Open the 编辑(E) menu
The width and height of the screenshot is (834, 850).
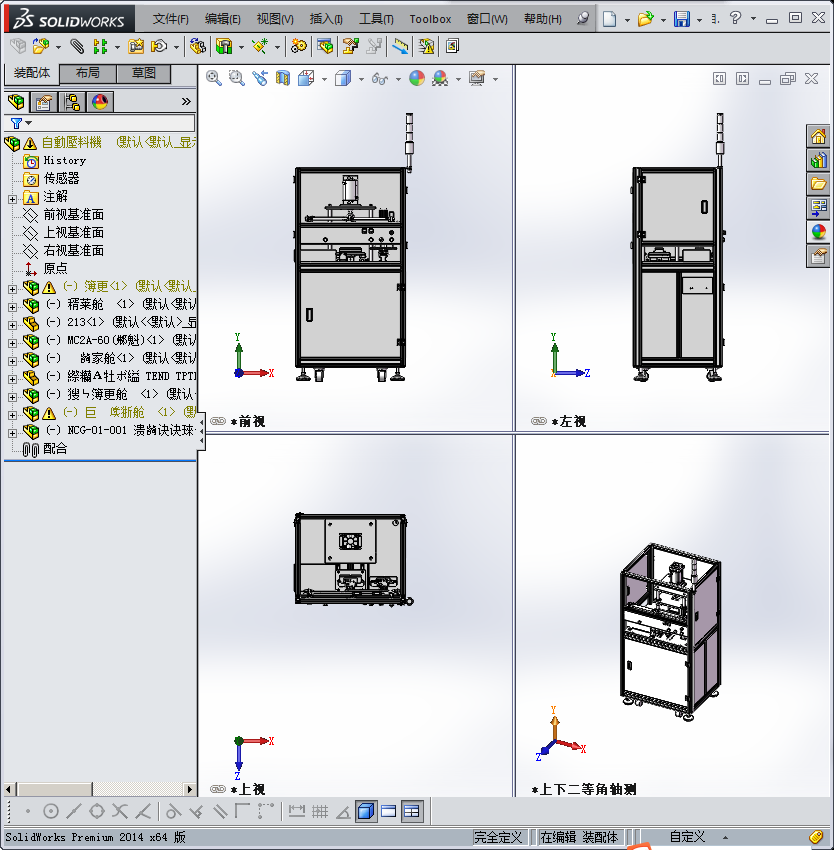[222, 19]
